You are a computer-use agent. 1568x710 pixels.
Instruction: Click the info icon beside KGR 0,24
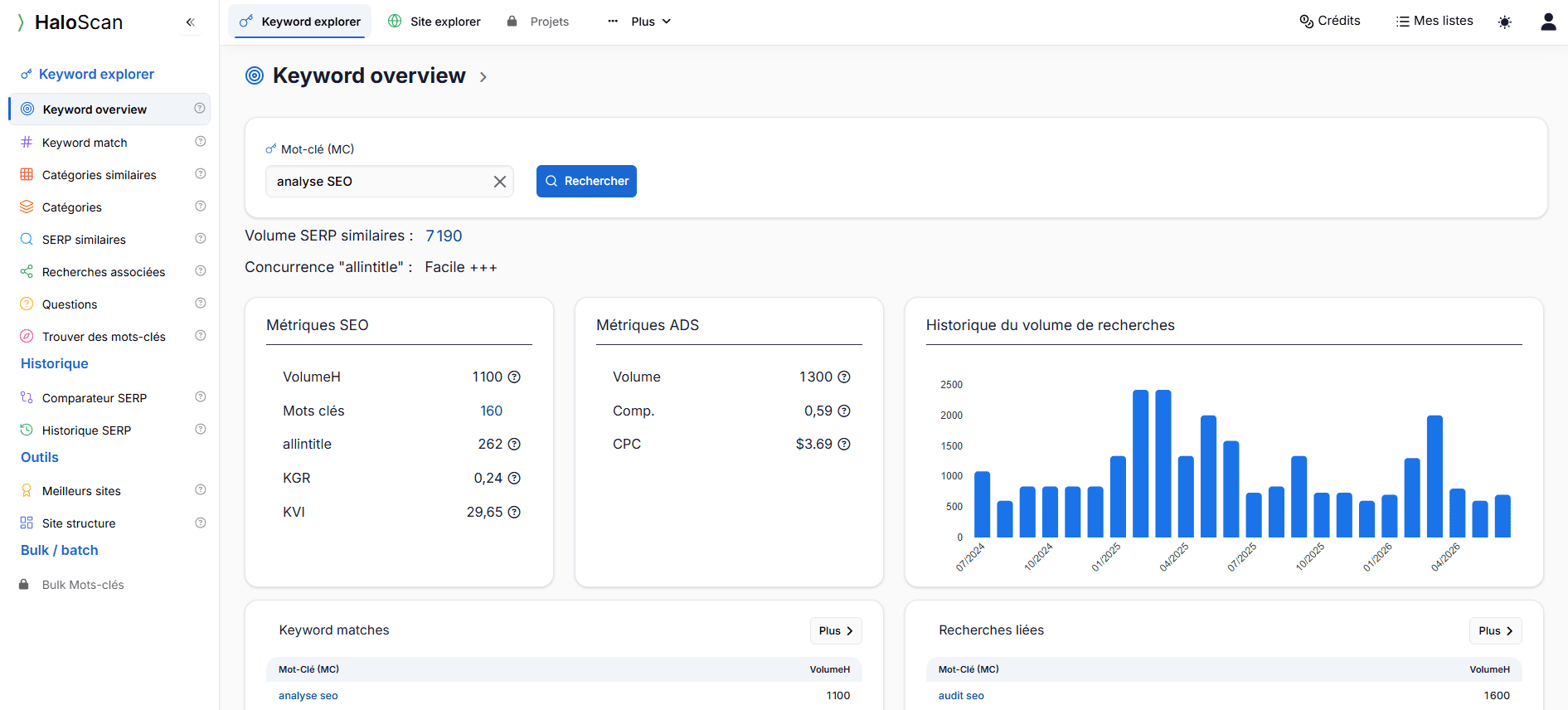coord(514,479)
